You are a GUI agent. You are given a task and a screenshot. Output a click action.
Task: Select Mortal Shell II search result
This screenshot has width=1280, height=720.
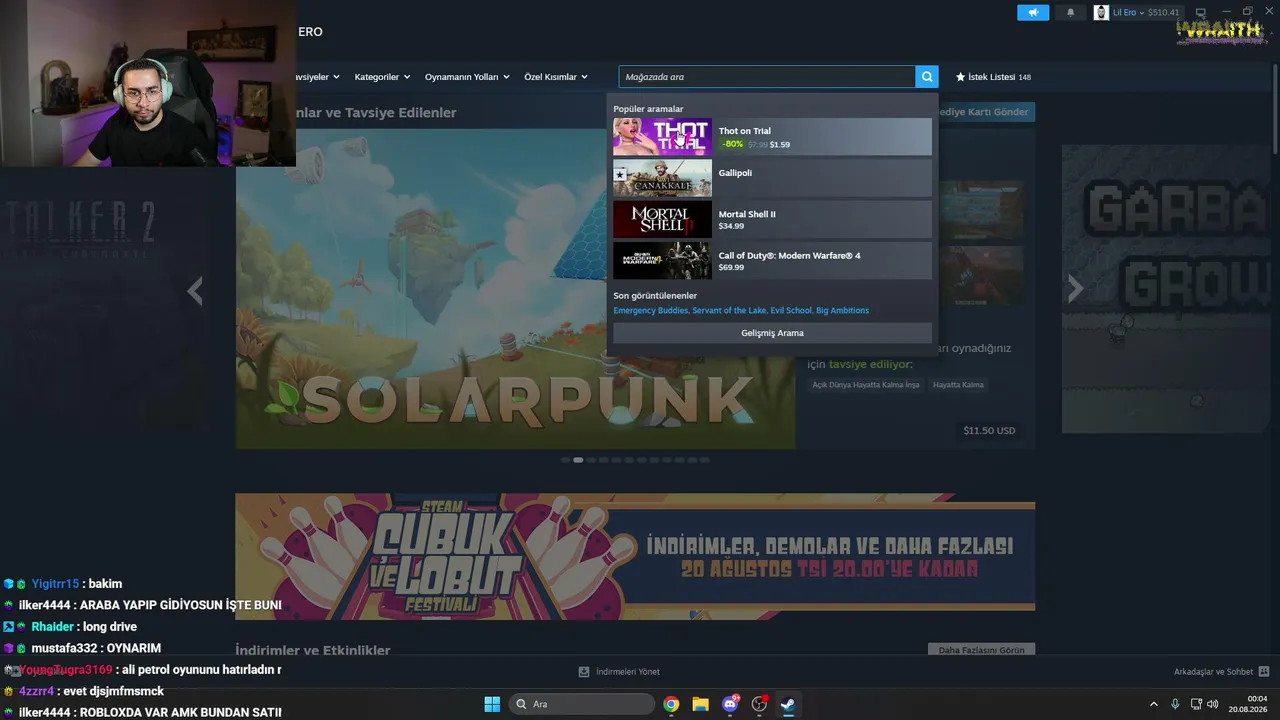point(772,220)
